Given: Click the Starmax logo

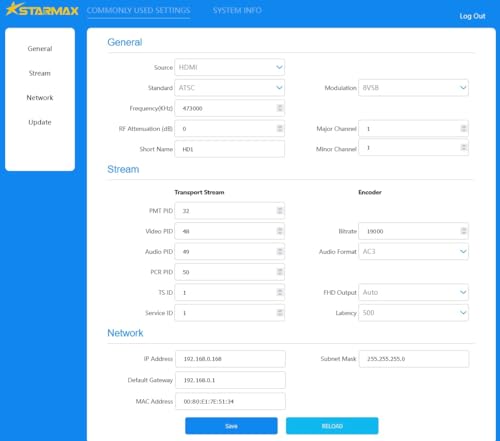Looking at the screenshot, I should (42, 10).
